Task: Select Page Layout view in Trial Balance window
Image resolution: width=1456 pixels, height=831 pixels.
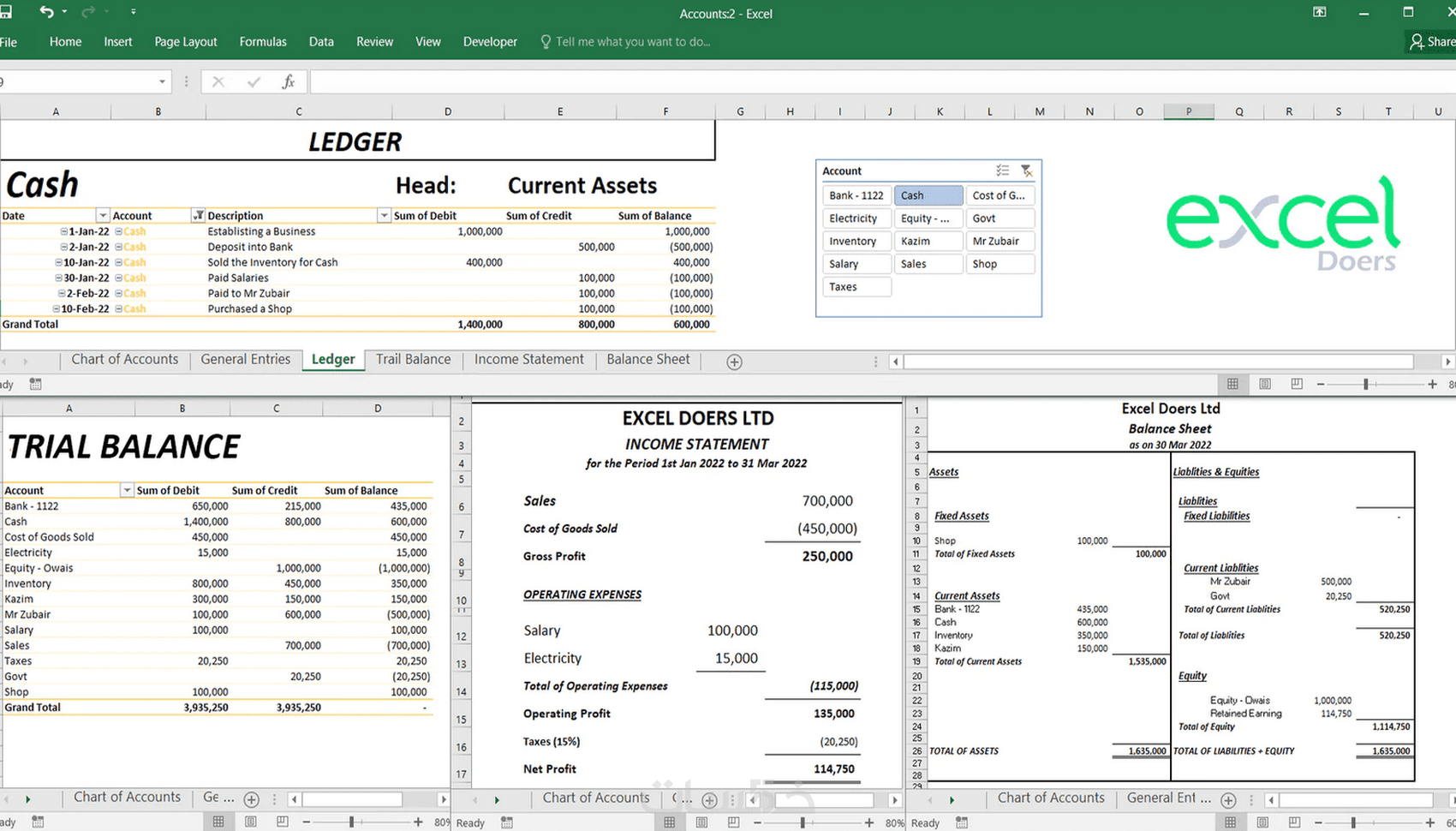Action: click(x=250, y=822)
